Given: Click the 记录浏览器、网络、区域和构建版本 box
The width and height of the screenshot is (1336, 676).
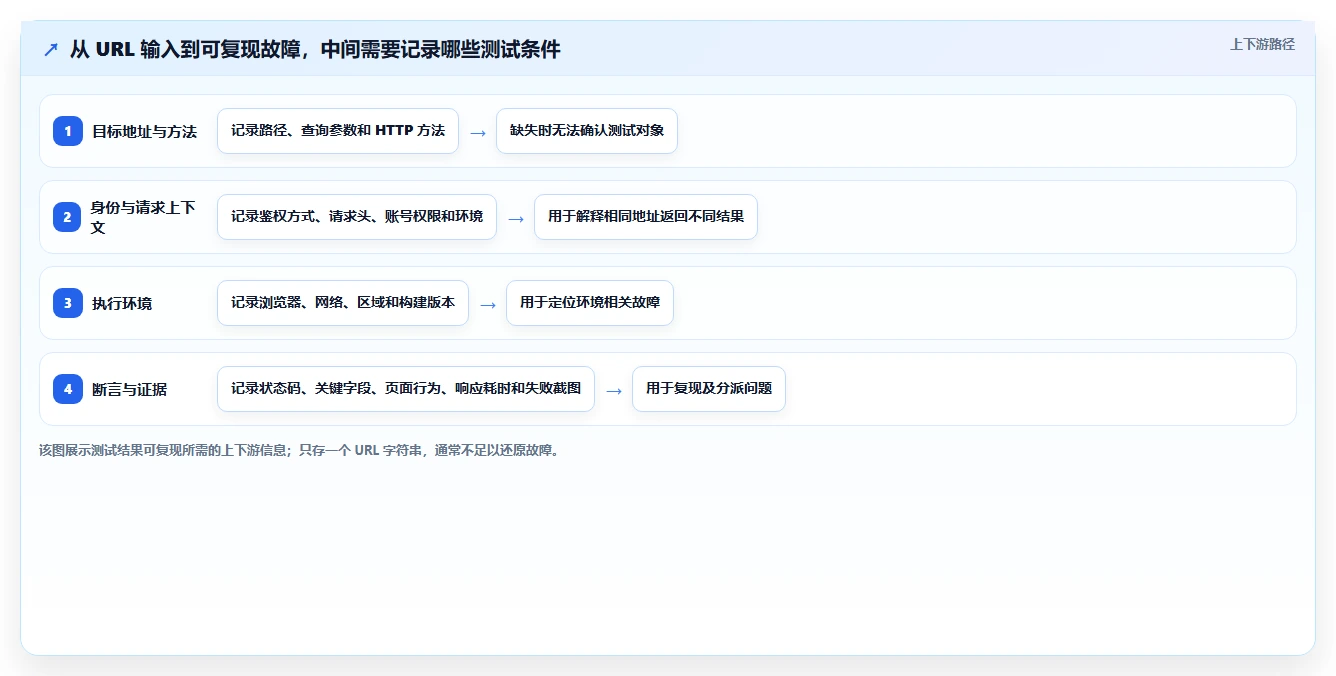Looking at the screenshot, I should pos(343,303).
